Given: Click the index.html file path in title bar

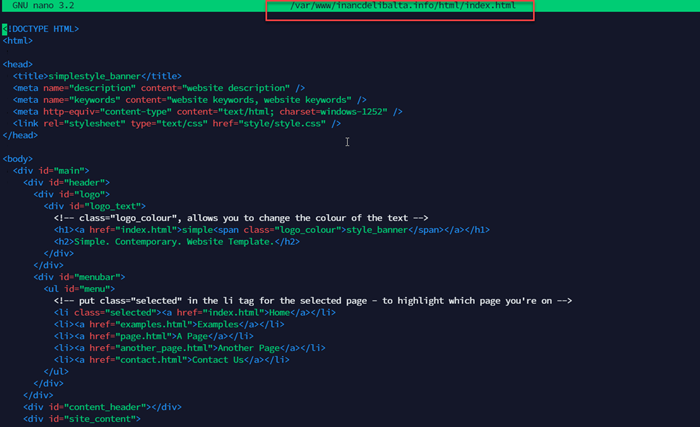Looking at the screenshot, I should [x=401, y=6].
